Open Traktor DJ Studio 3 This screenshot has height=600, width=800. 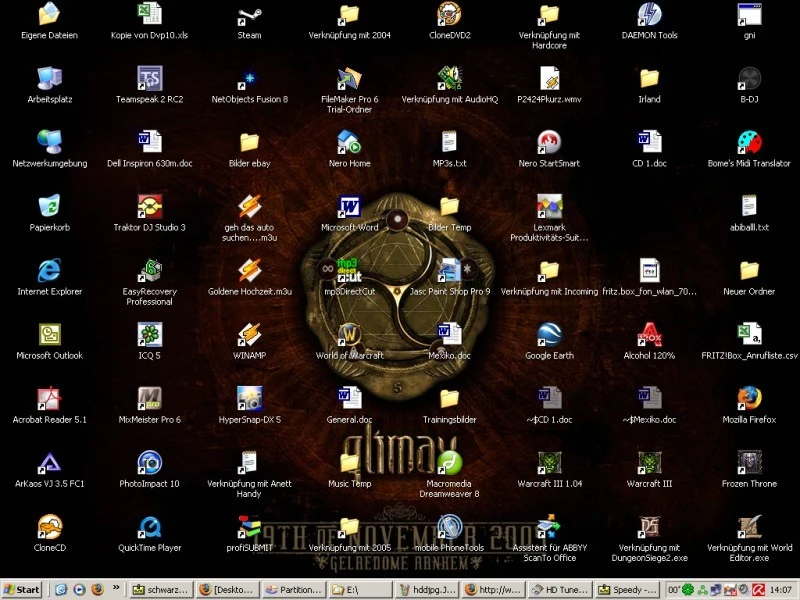148,208
